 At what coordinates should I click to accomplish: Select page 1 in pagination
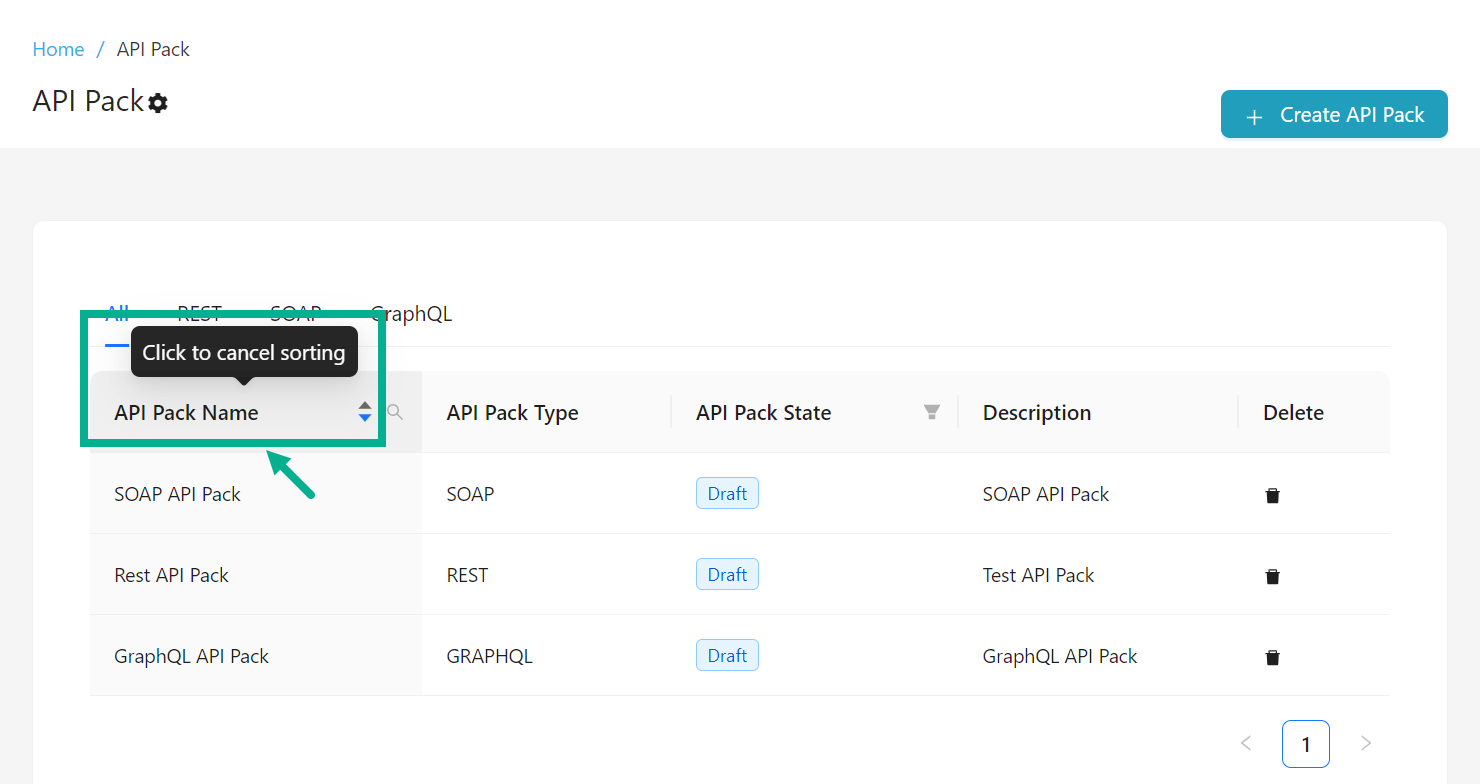pyautogui.click(x=1306, y=743)
